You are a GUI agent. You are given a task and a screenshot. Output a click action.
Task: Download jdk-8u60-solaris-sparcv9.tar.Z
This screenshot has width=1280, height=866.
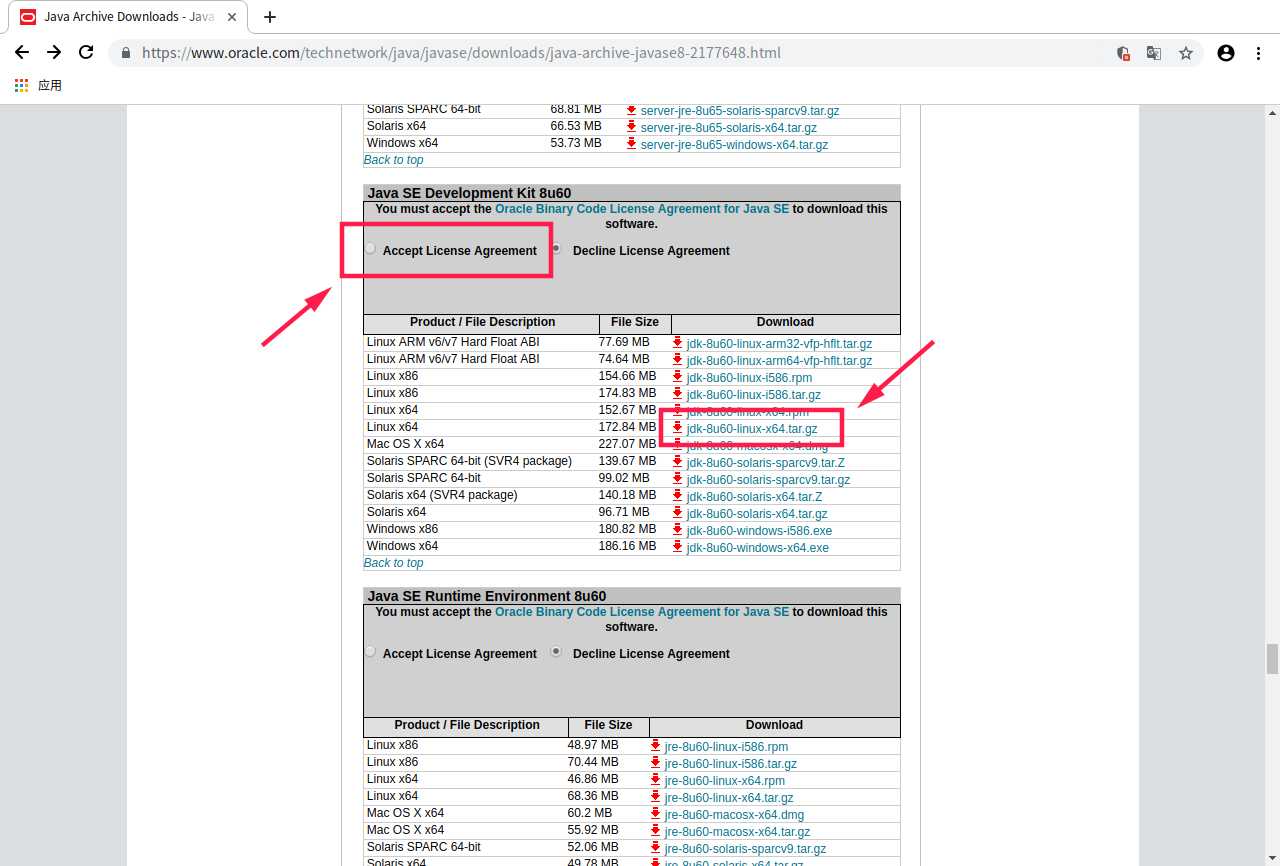click(765, 463)
